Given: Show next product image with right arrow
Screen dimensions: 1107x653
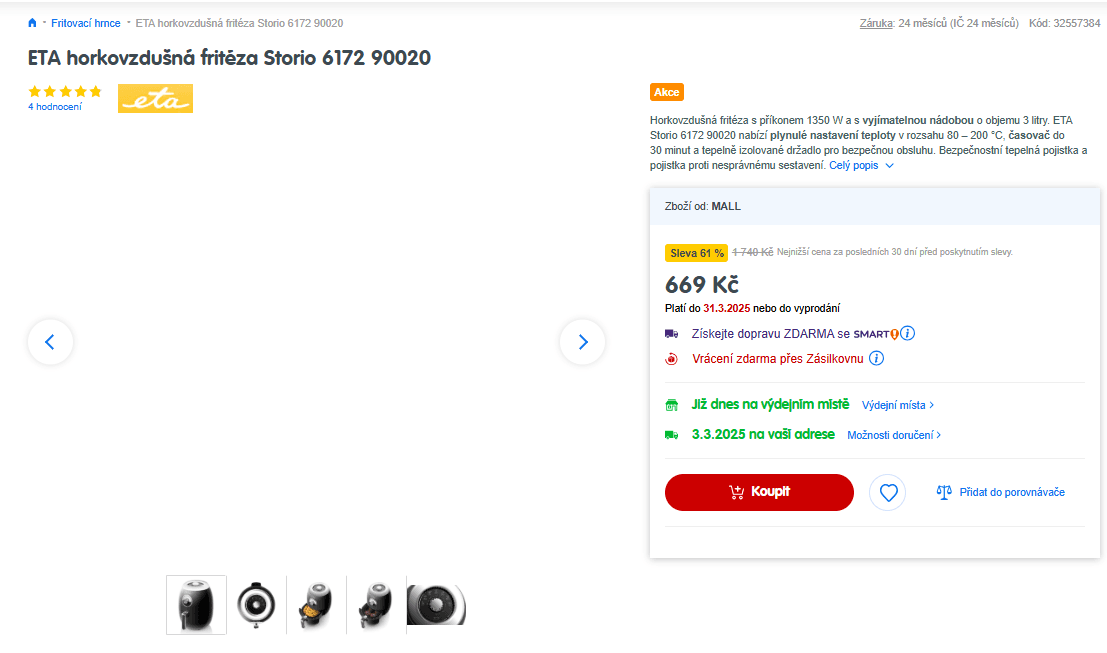Looking at the screenshot, I should pos(582,342).
